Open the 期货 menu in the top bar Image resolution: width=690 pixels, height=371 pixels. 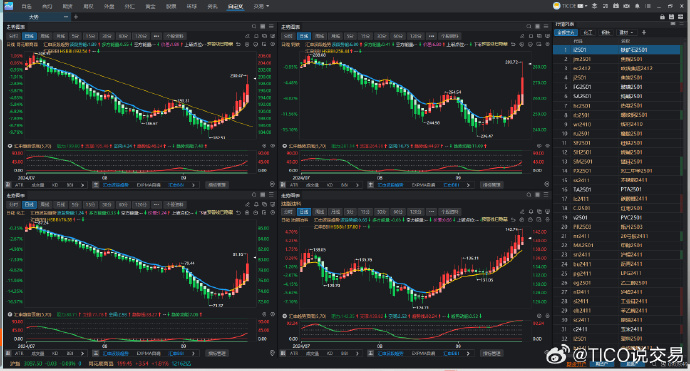click(67, 6)
